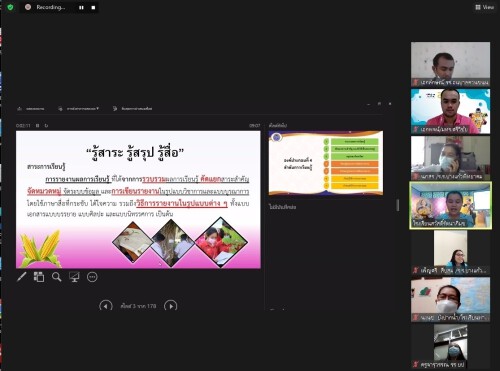Click the notes pane scrollbar handle
The height and width of the screenshot is (371, 500).
coord(397,205)
